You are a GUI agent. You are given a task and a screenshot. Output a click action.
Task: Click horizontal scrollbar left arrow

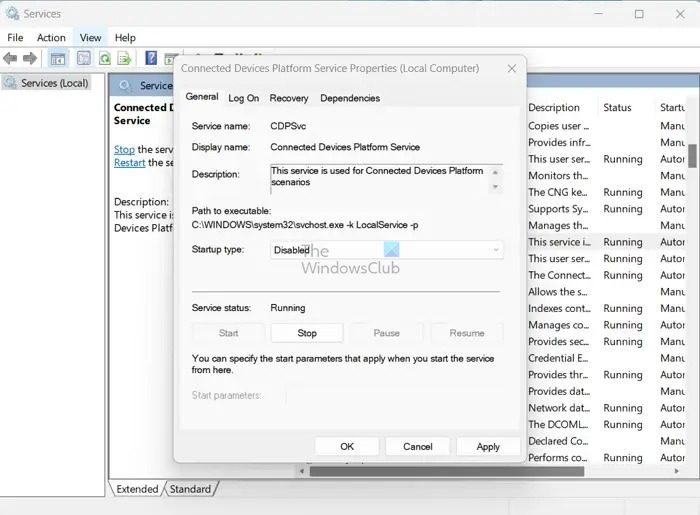pos(302,471)
